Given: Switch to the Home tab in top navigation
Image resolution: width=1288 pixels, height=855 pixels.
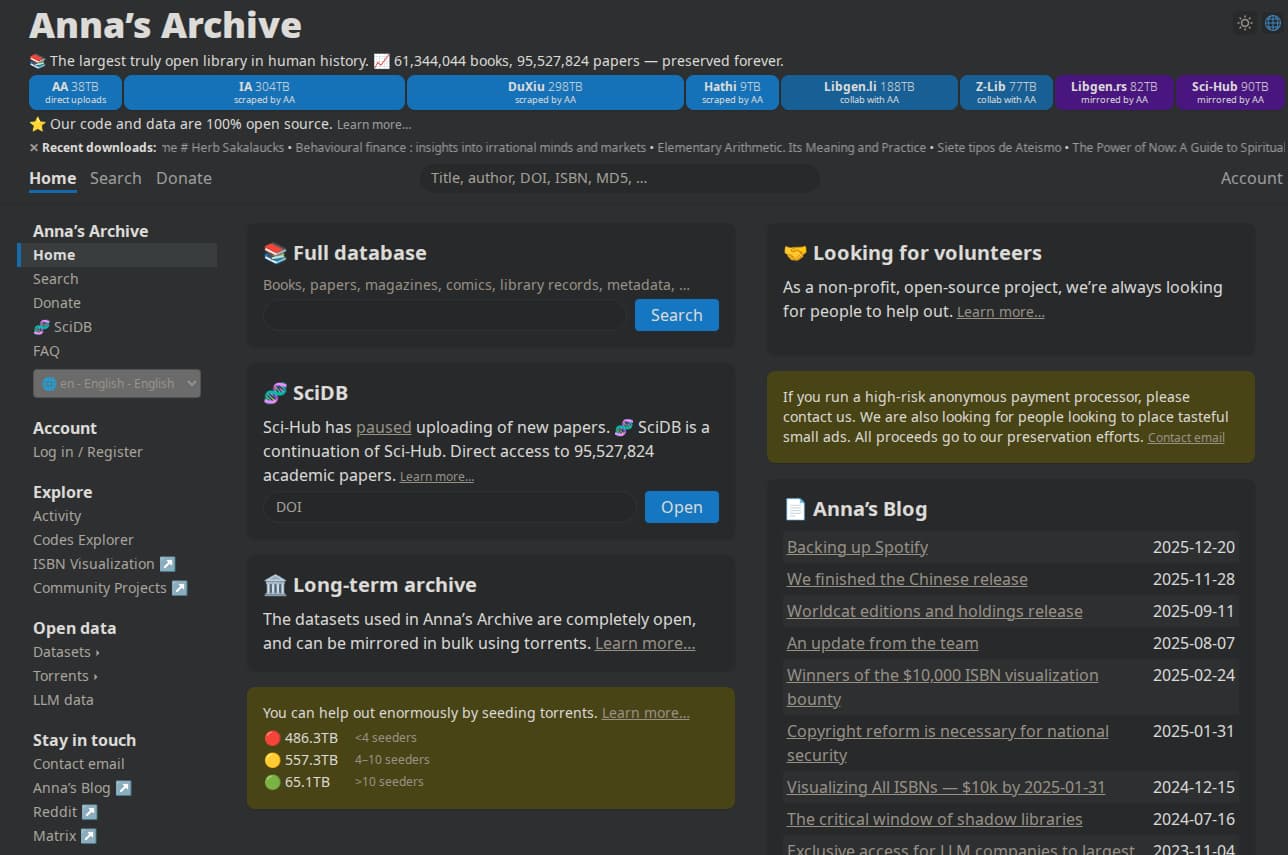Looking at the screenshot, I should click(53, 178).
